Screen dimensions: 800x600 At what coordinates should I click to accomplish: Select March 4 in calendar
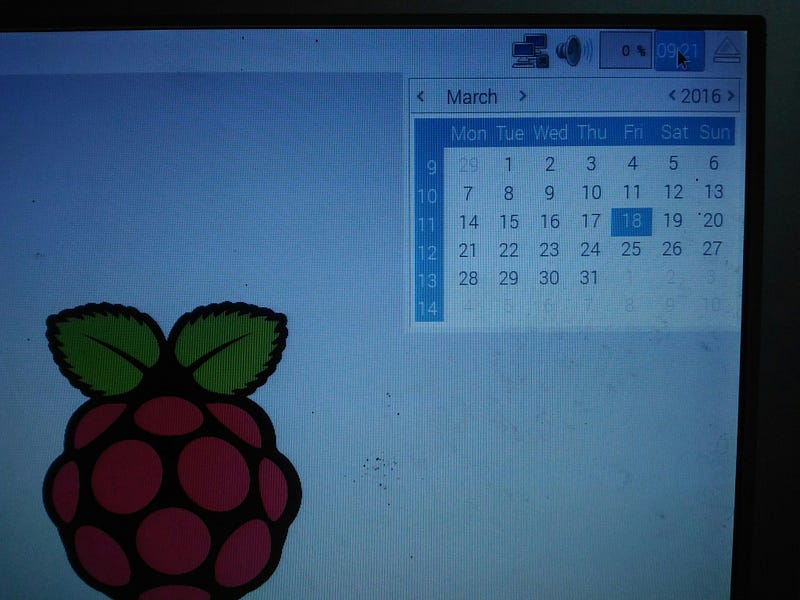pos(632,163)
